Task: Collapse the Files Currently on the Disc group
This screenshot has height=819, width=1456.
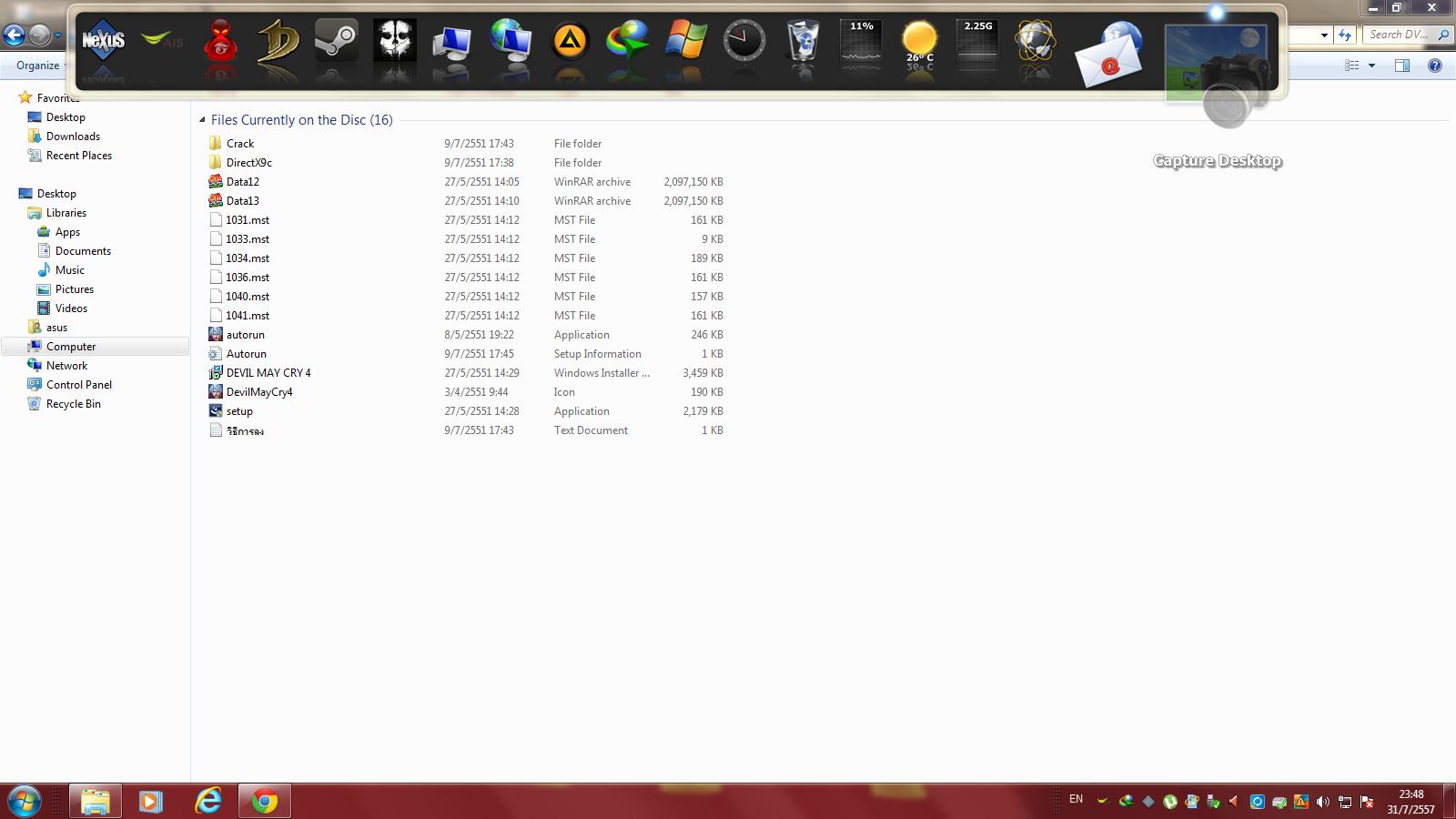Action: pyautogui.click(x=202, y=120)
